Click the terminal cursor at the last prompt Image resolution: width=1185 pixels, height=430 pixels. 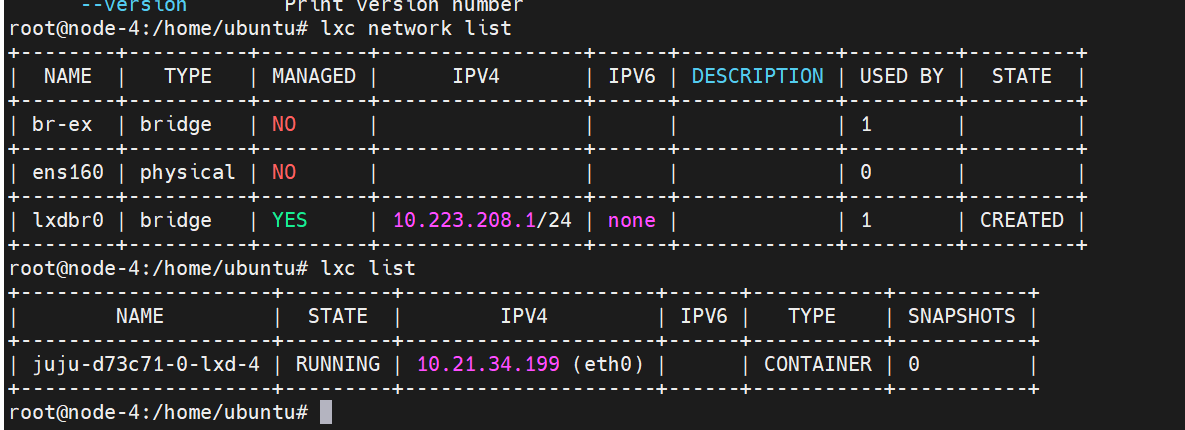[x=324, y=412]
